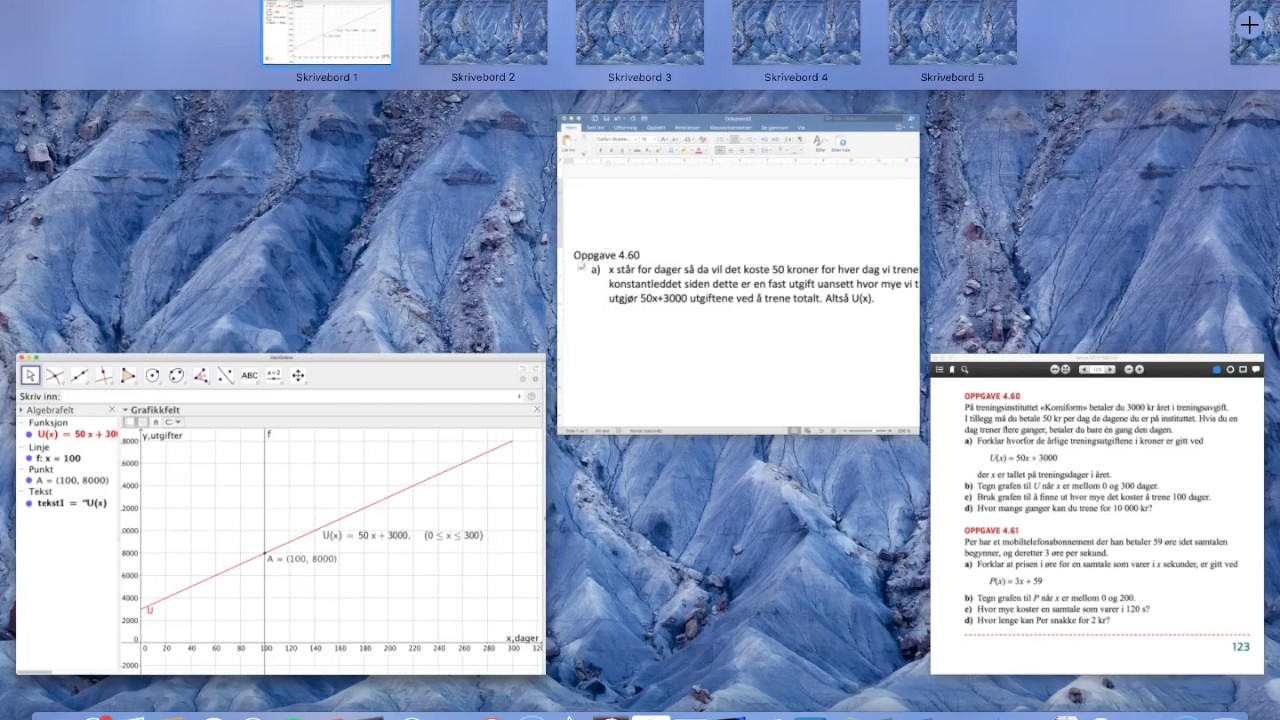
Task: Select the a=2 slider tool in GeoGebra
Action: click(274, 376)
